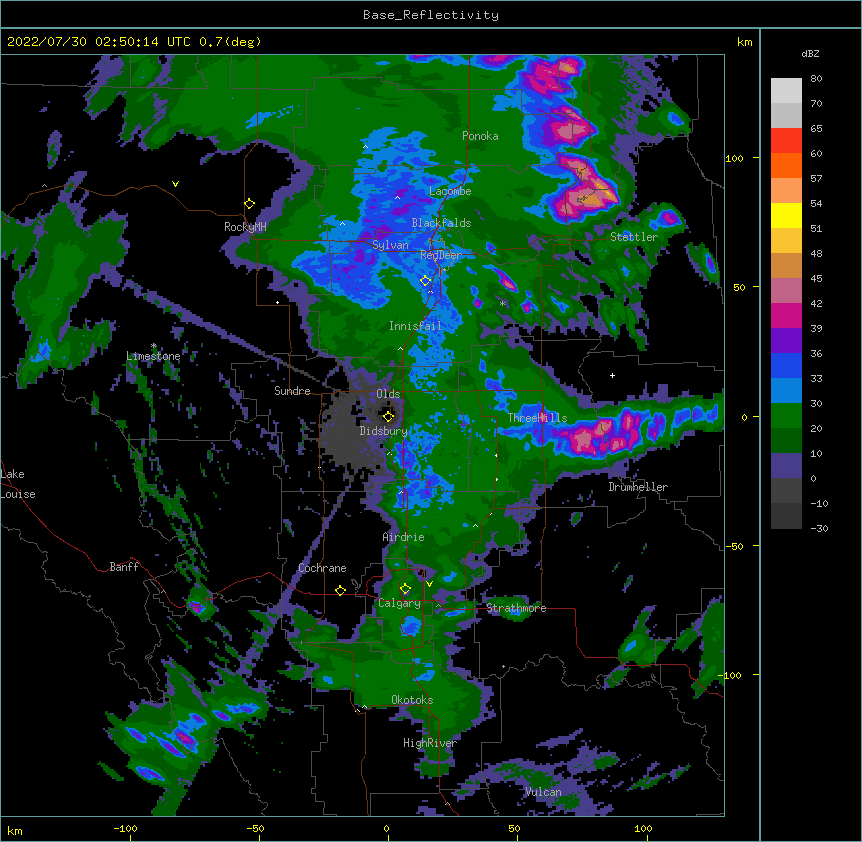The image size is (862, 842).
Task: Click the -30 value in the dBZ legend
Action: pos(819,528)
